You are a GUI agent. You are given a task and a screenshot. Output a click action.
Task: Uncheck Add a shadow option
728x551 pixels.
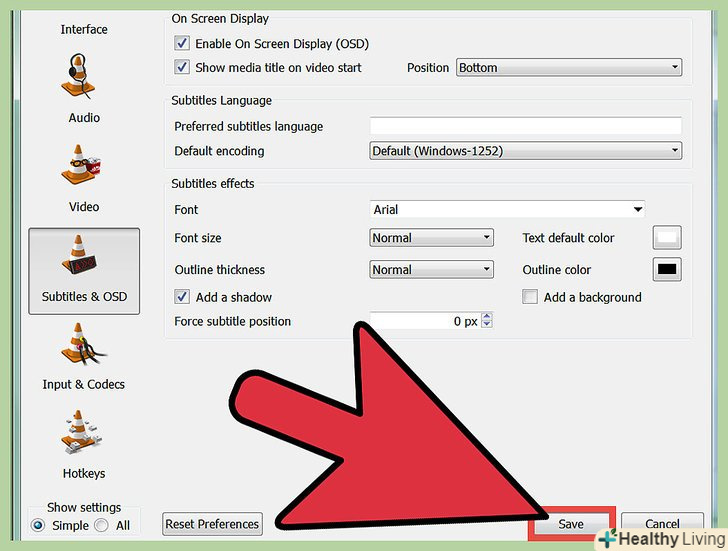[182, 297]
